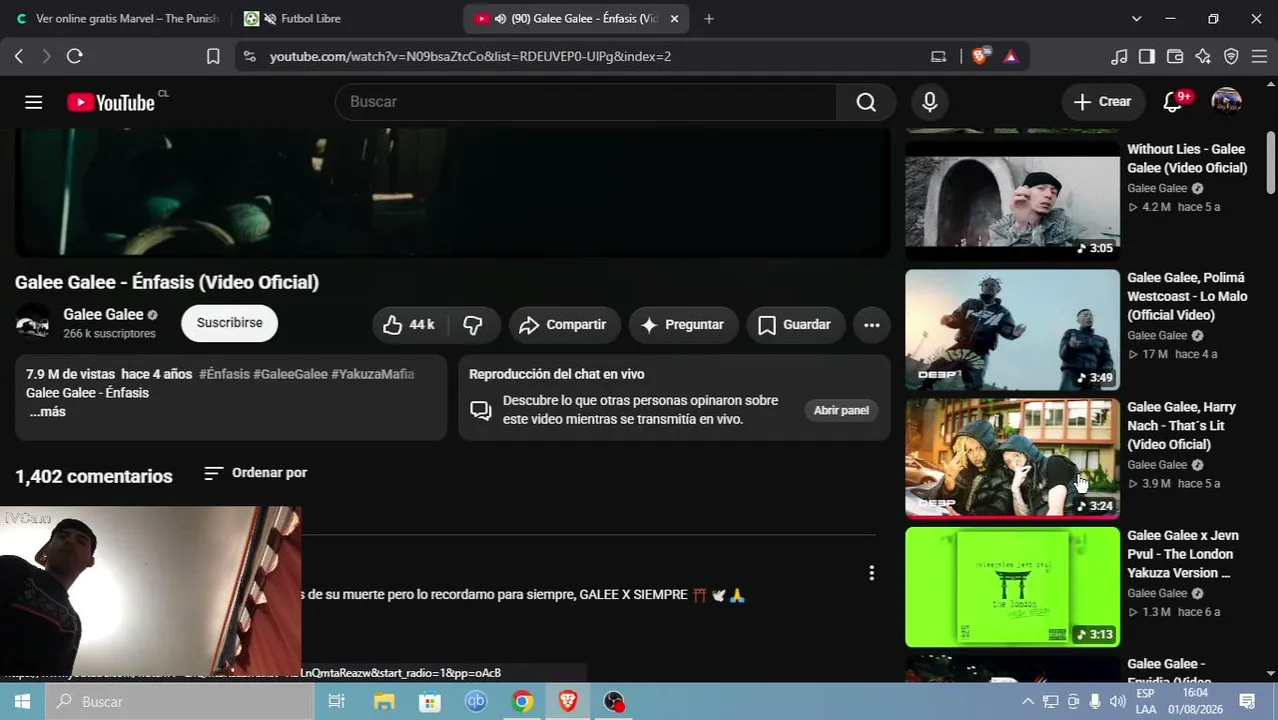This screenshot has height=720, width=1278.
Task: Visit the Galee Galee channel name link
Action: click(x=103, y=314)
